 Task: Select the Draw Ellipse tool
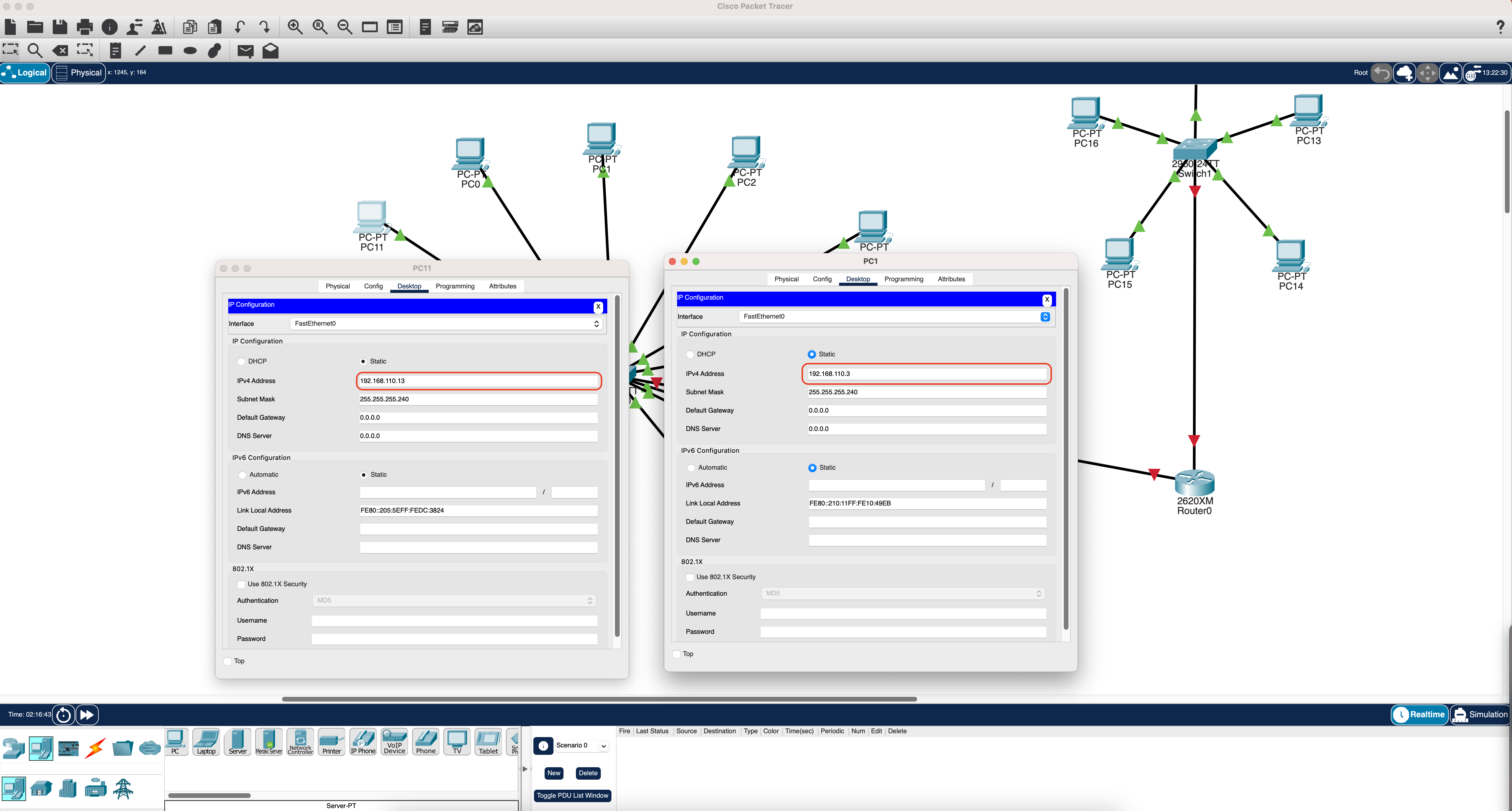coord(190,51)
